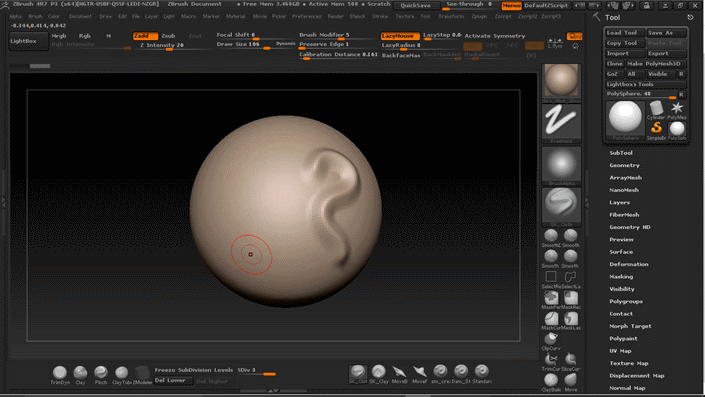Screen dimensions: 705x397
Task: Open the Transform menu
Action: click(451, 16)
